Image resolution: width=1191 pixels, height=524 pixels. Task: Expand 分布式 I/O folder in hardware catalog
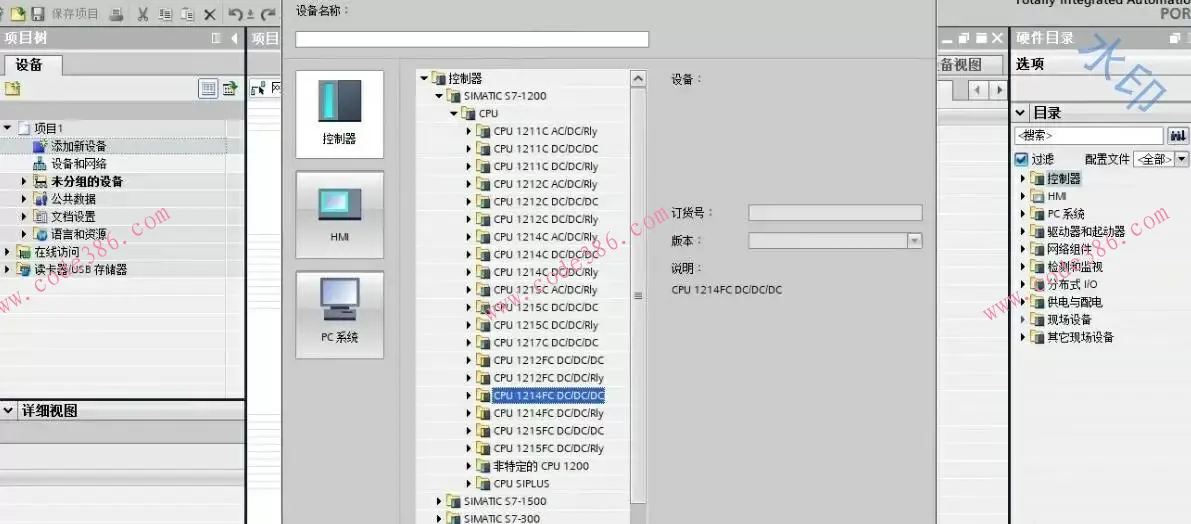click(1022, 285)
